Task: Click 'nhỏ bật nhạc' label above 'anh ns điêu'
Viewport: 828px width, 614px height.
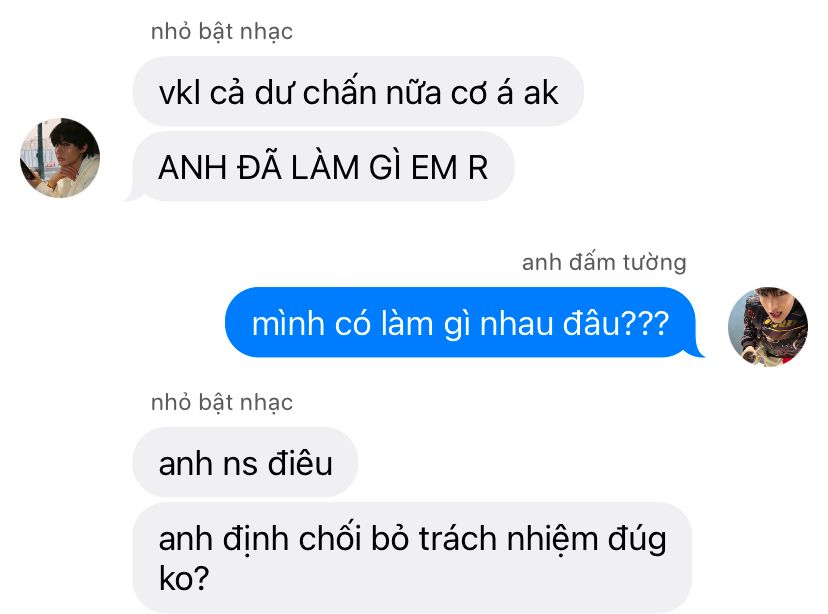Action: [222, 402]
